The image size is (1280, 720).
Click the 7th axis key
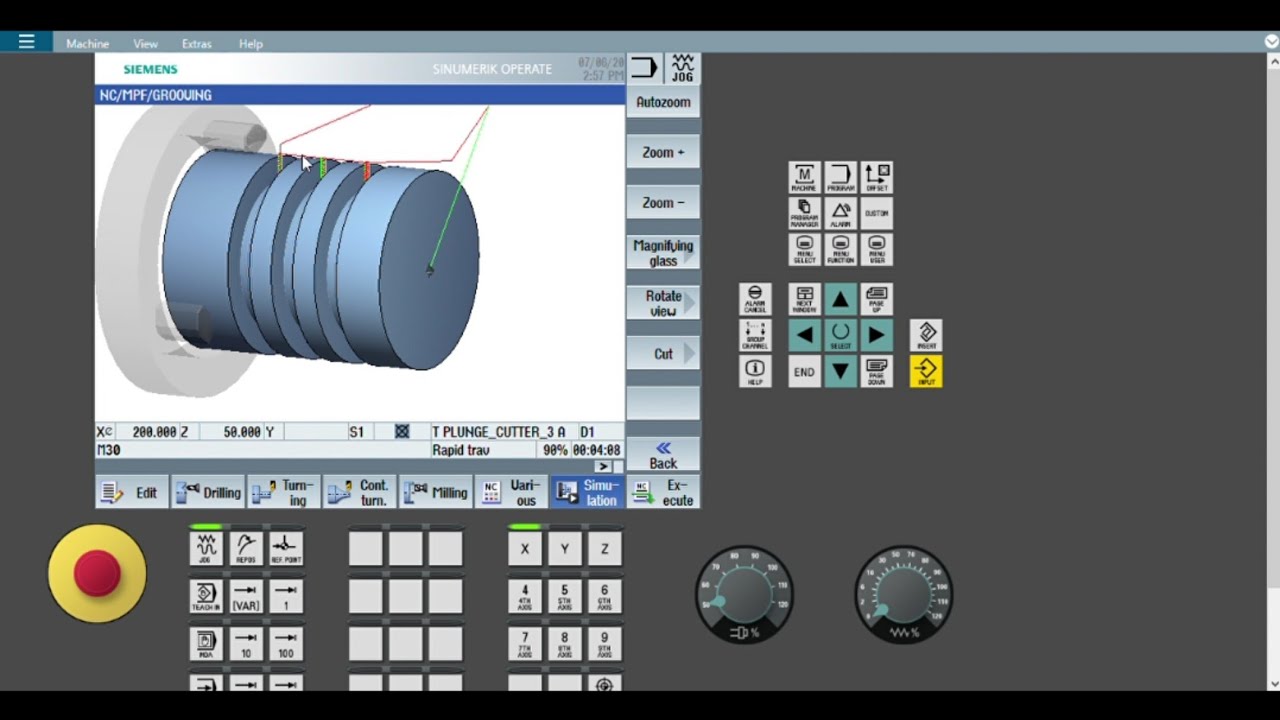point(525,644)
